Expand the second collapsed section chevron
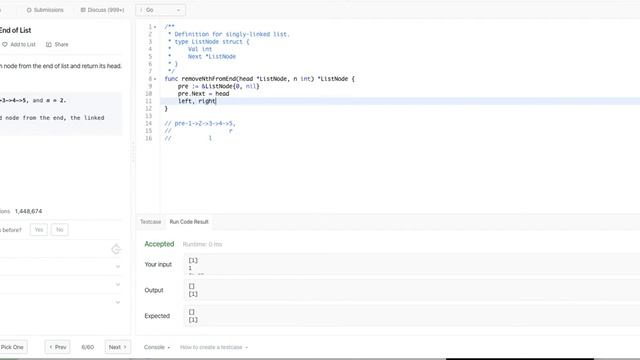Screen dimensions: 640x360 [x=118, y=284]
